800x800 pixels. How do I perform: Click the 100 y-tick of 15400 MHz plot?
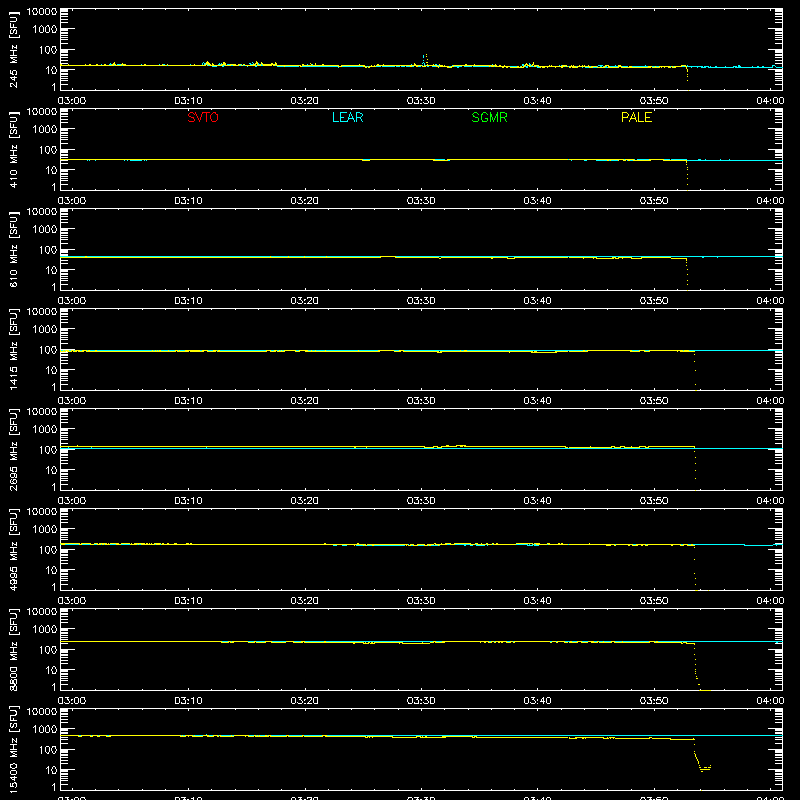click(48, 749)
